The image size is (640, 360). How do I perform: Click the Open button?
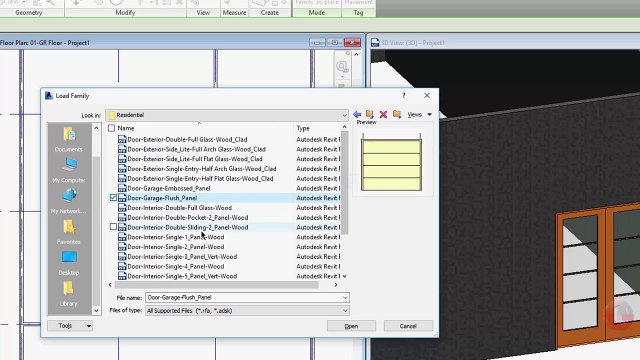click(x=351, y=326)
